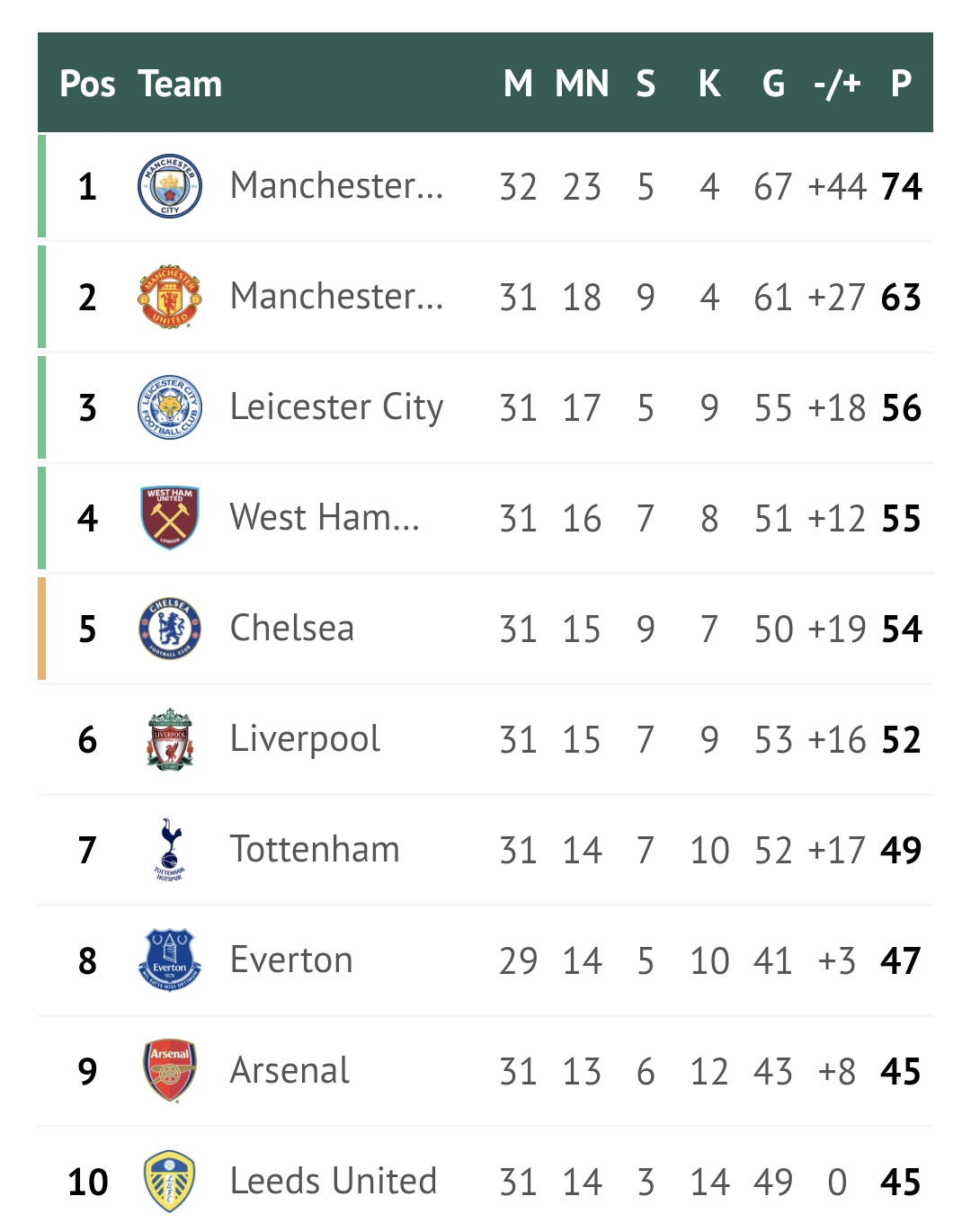Open the Leeds United crest
Screen dimensions: 971x1232
[170, 1182]
